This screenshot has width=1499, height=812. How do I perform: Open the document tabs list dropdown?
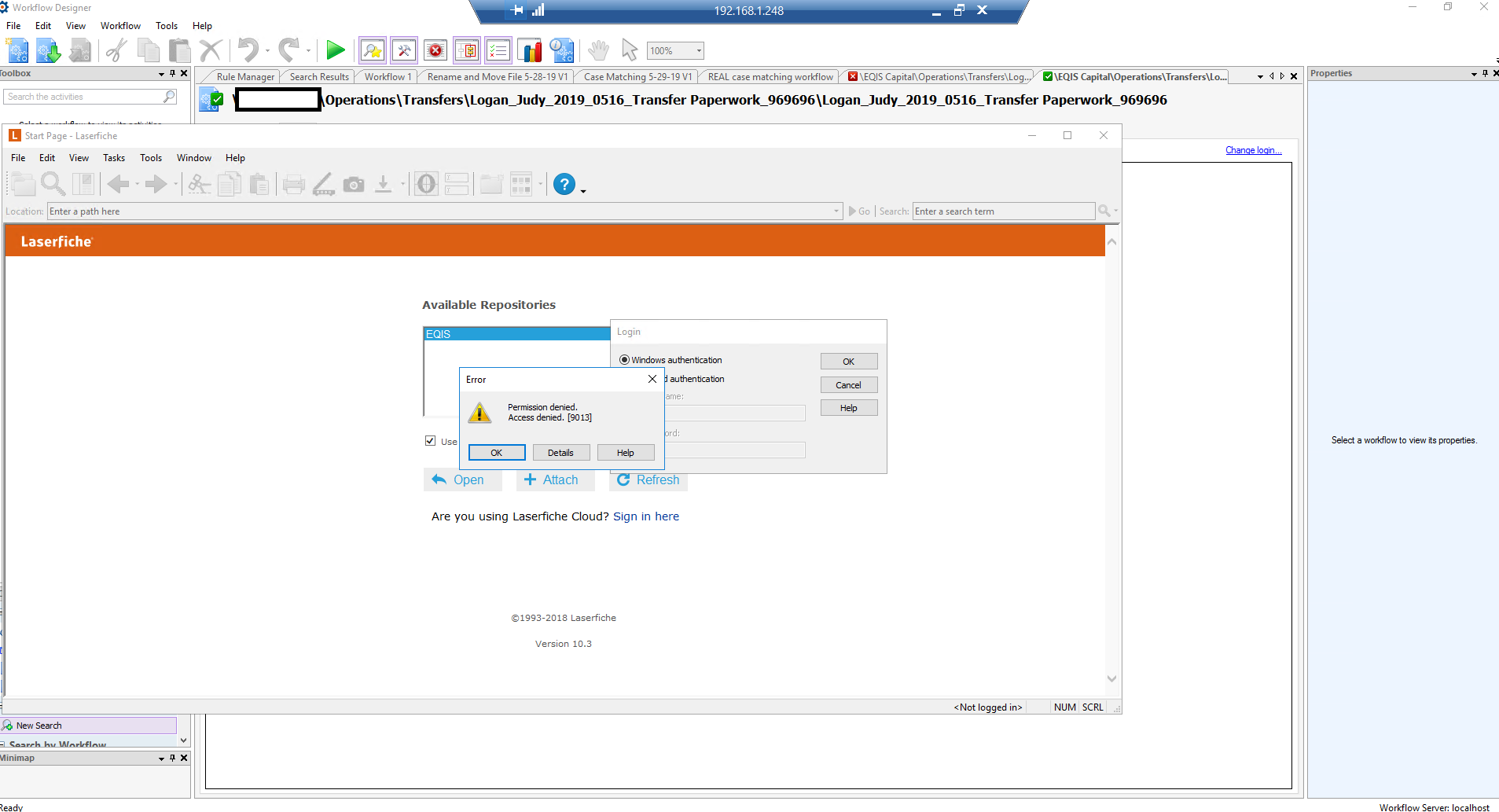[x=1260, y=77]
